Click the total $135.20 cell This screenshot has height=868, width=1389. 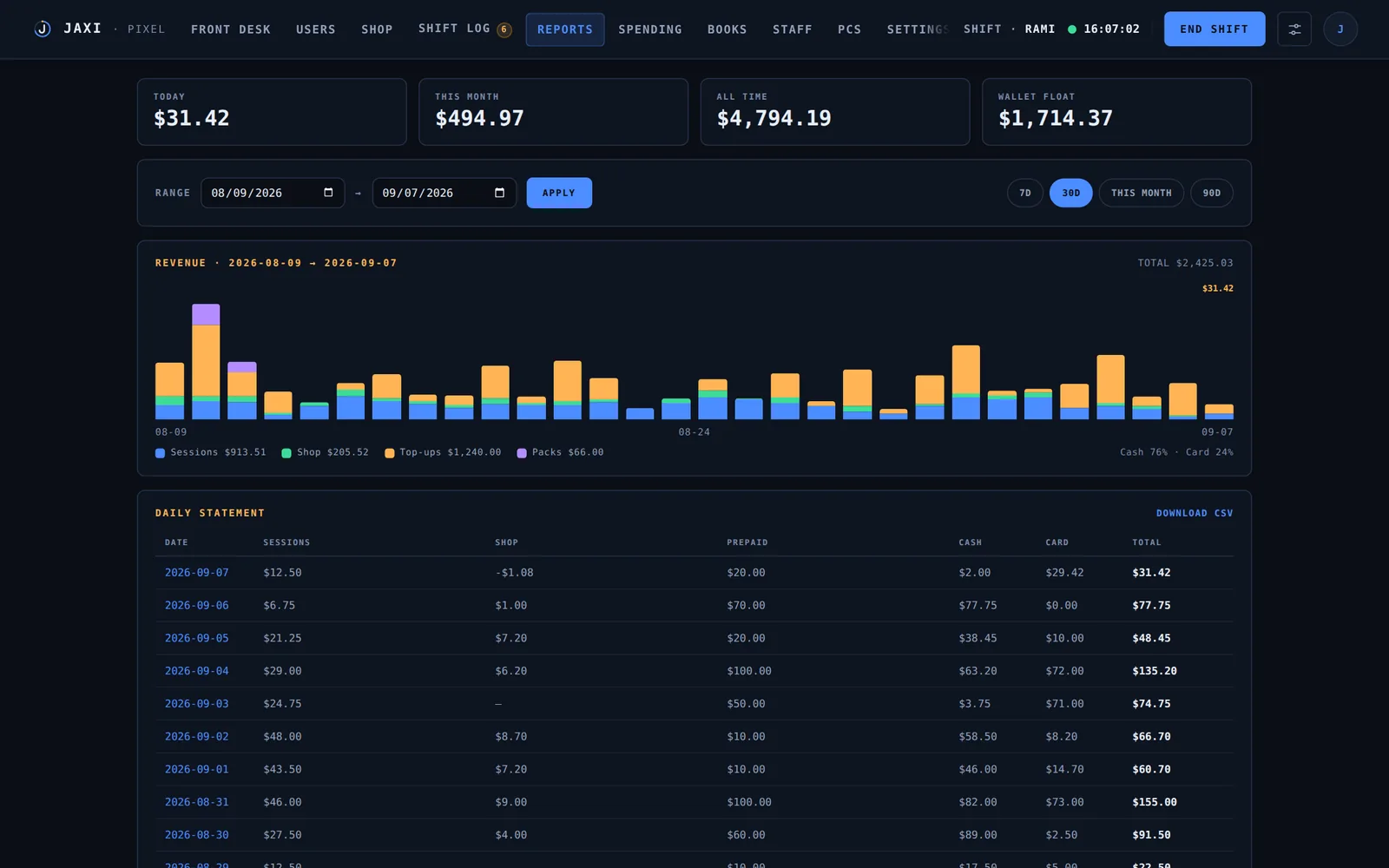1155,671
